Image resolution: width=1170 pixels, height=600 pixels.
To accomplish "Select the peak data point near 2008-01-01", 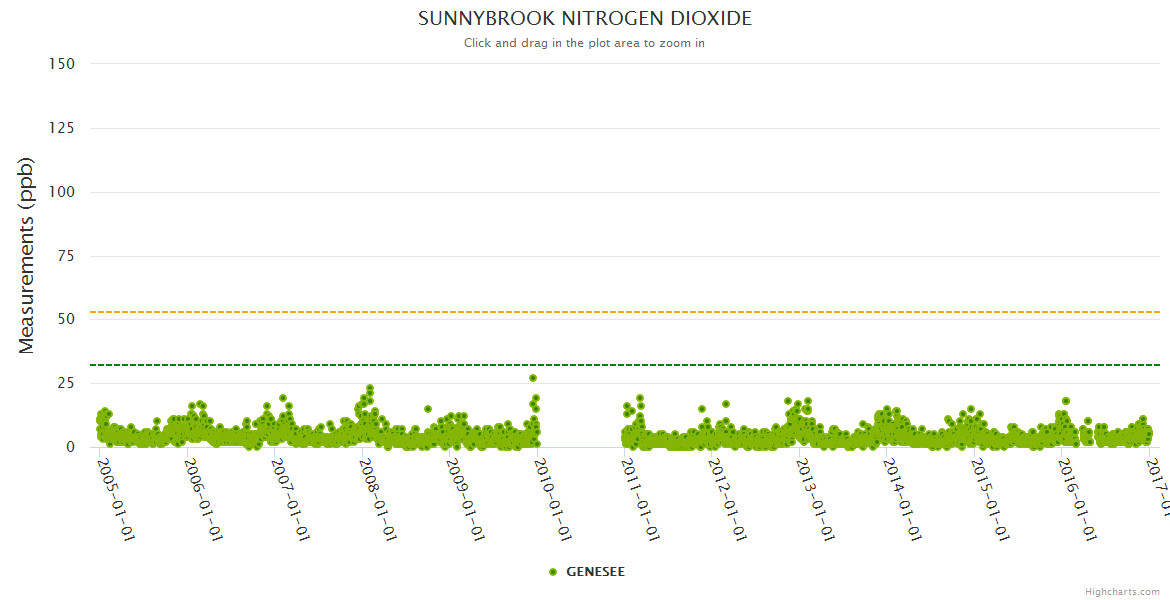I will point(370,388).
